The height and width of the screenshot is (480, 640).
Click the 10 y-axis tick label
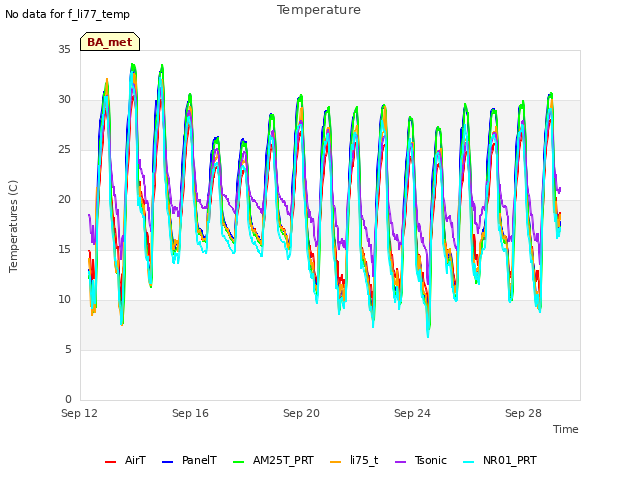(64, 300)
